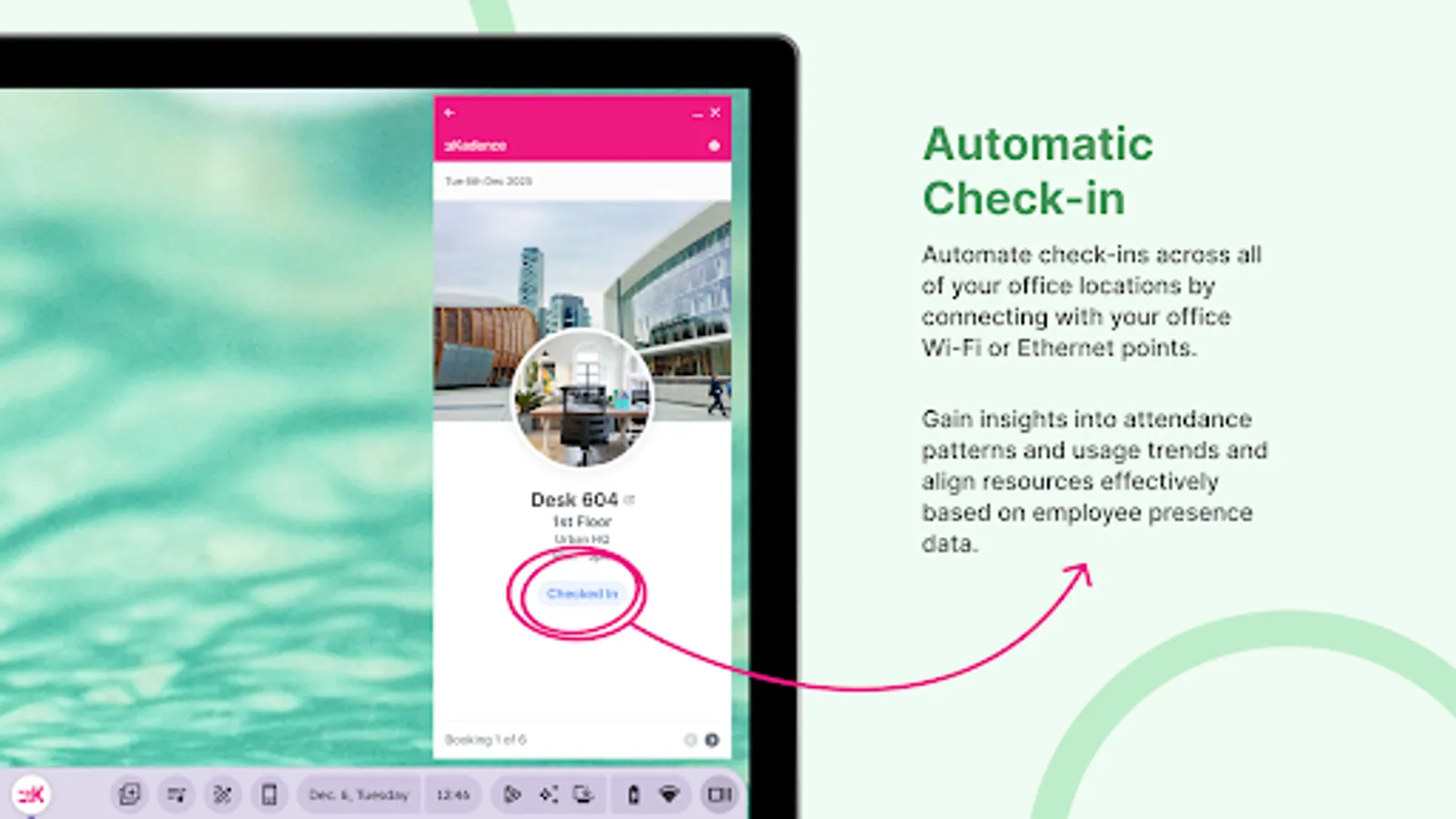The image size is (1456, 819).
Task: Click the phone icon on the taskbar
Action: click(269, 794)
